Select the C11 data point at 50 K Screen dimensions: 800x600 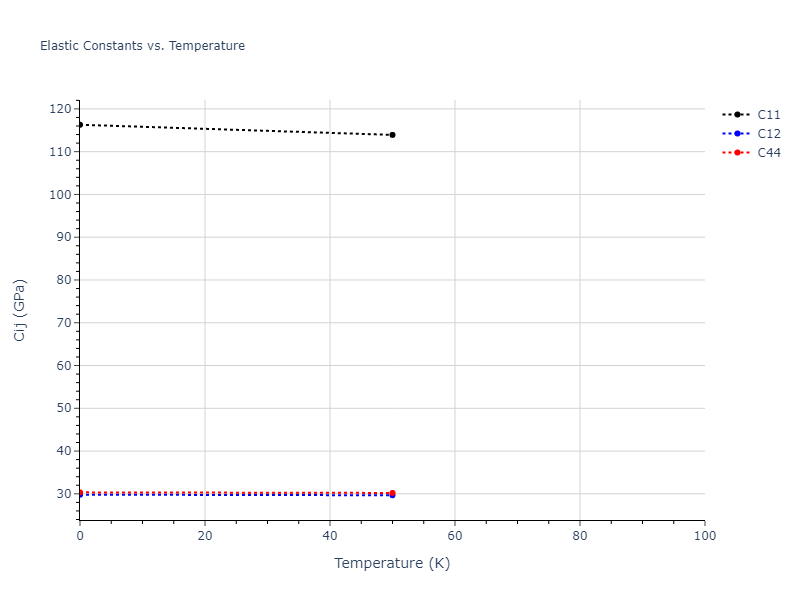392,135
